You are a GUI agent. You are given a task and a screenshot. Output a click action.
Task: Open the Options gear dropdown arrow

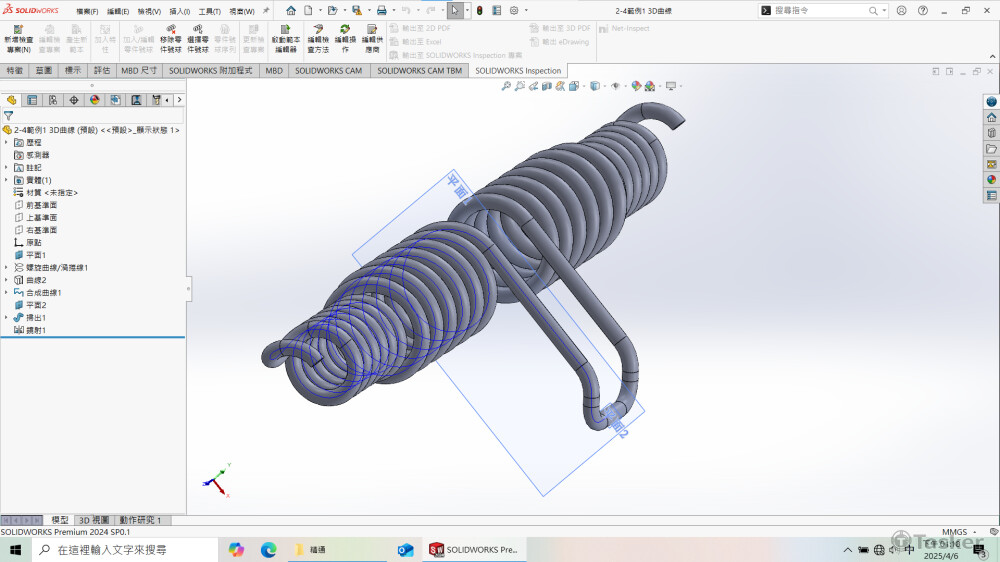(527, 10)
